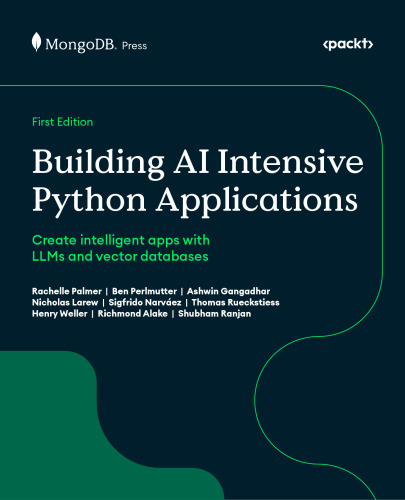Click the title line 'Python Applications'

coord(195,201)
